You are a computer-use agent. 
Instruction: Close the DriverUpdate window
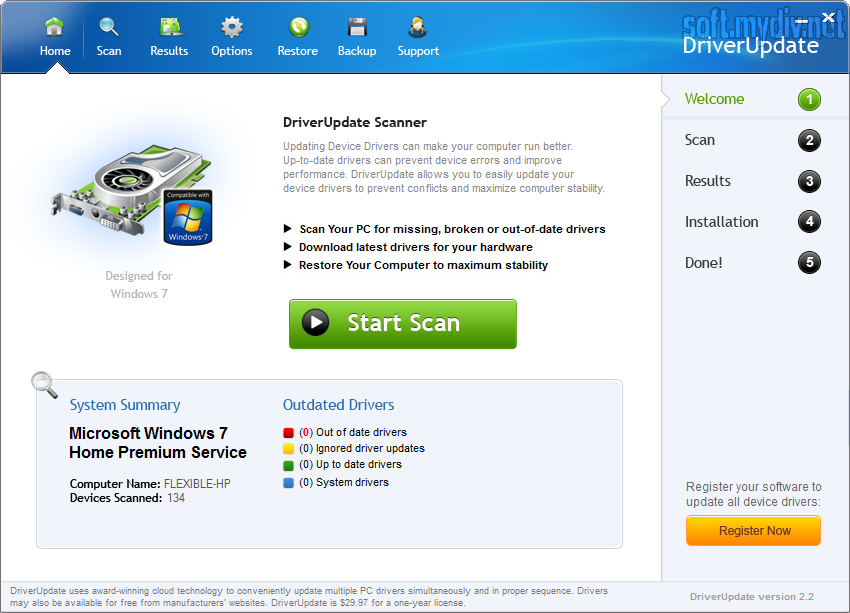828,18
